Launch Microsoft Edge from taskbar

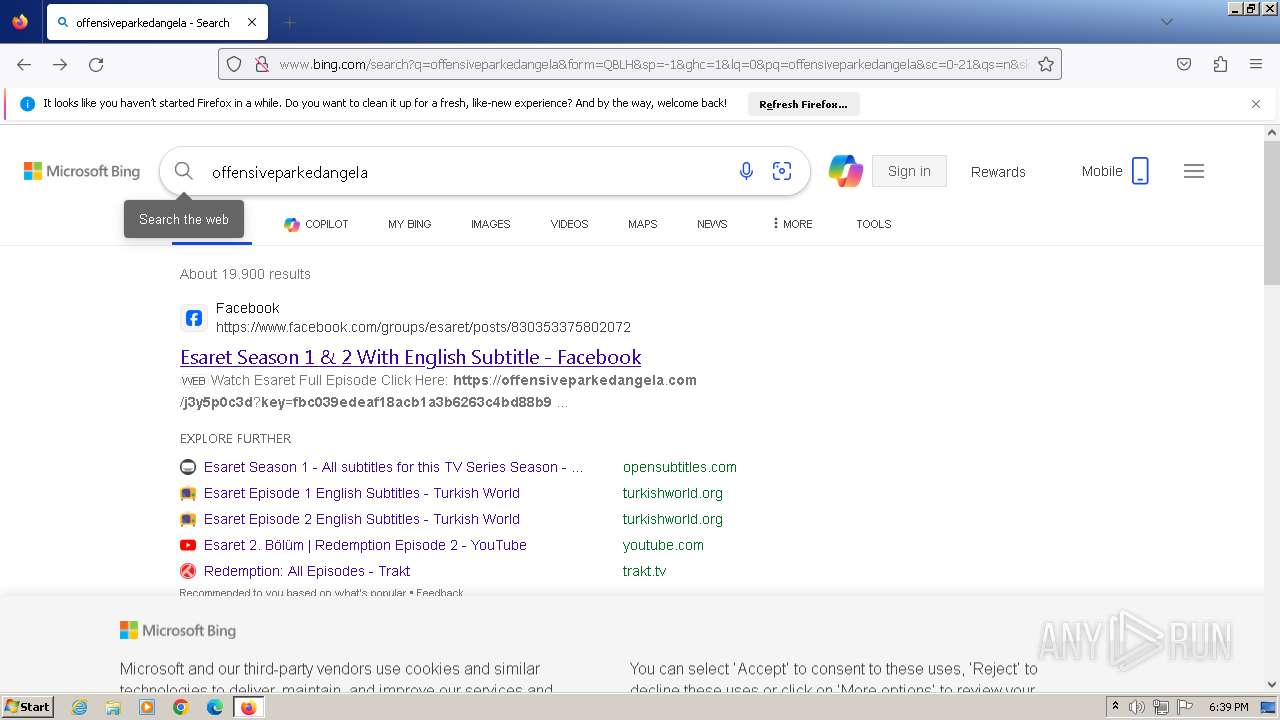pos(215,707)
